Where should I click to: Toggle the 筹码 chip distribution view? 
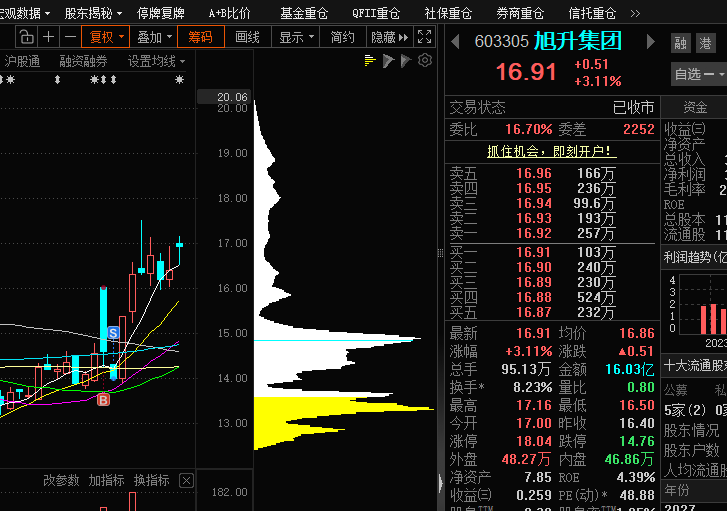click(x=201, y=37)
